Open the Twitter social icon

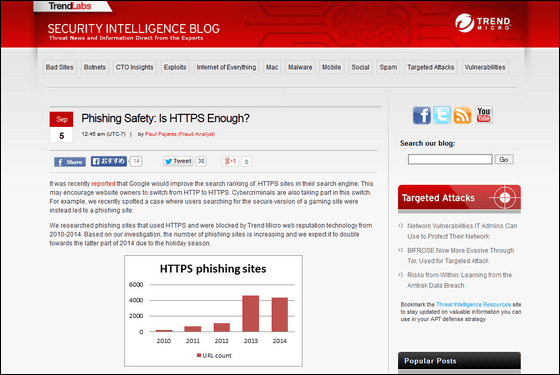pos(442,115)
